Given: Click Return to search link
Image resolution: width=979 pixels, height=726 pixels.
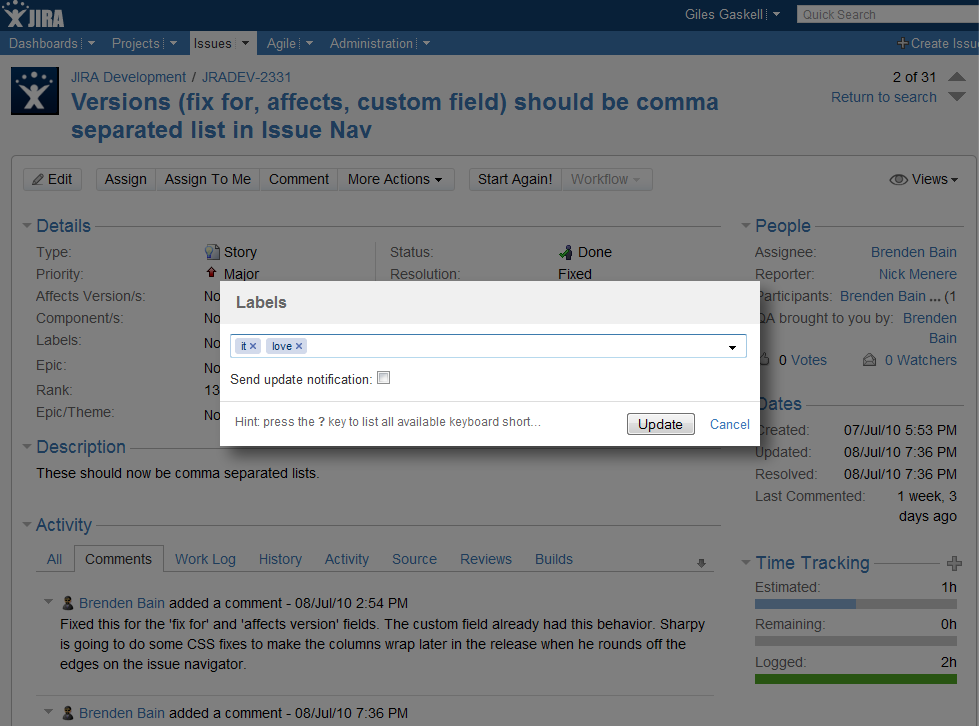Looking at the screenshot, I should click(883, 97).
